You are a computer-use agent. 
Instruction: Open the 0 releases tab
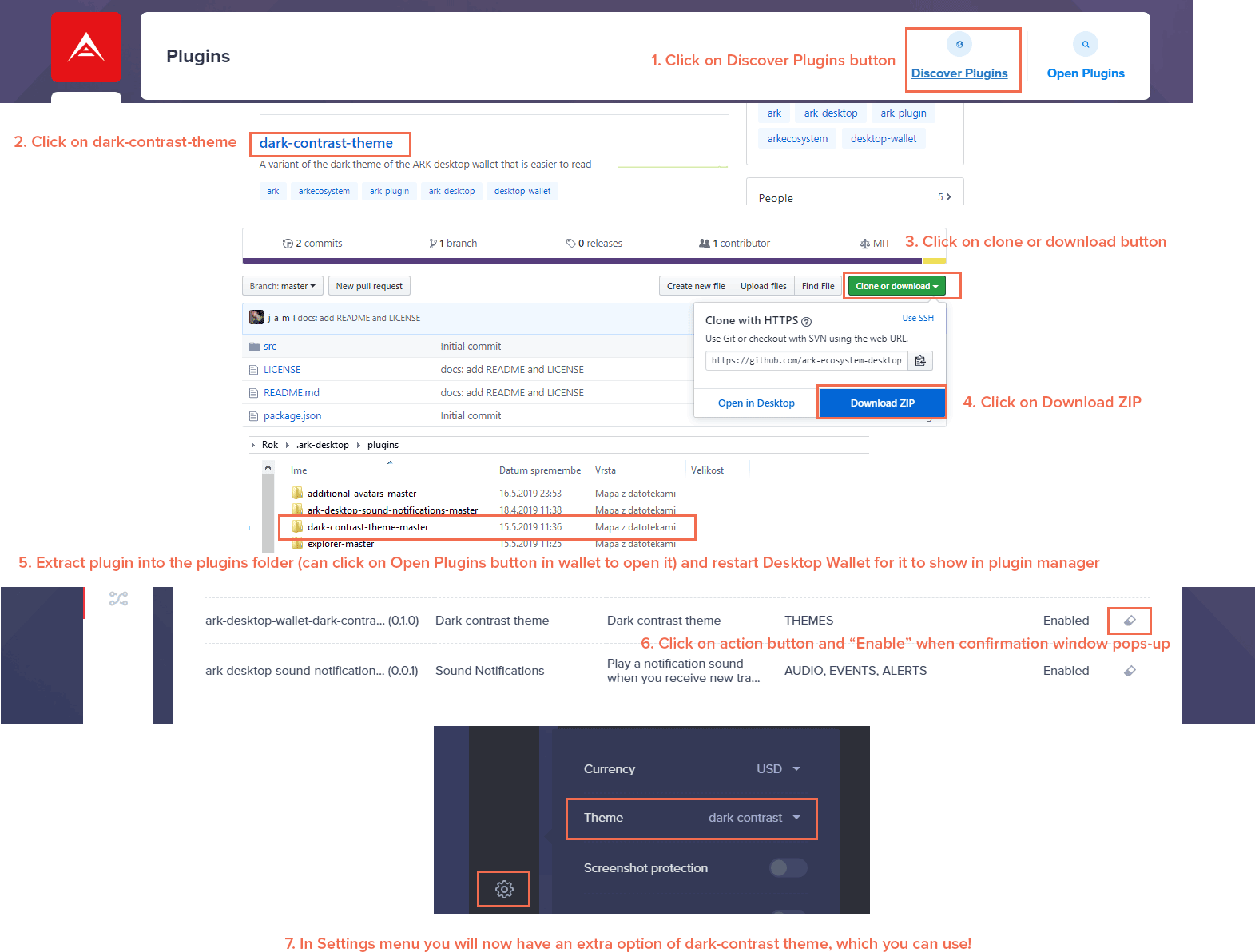pyautogui.click(x=594, y=244)
